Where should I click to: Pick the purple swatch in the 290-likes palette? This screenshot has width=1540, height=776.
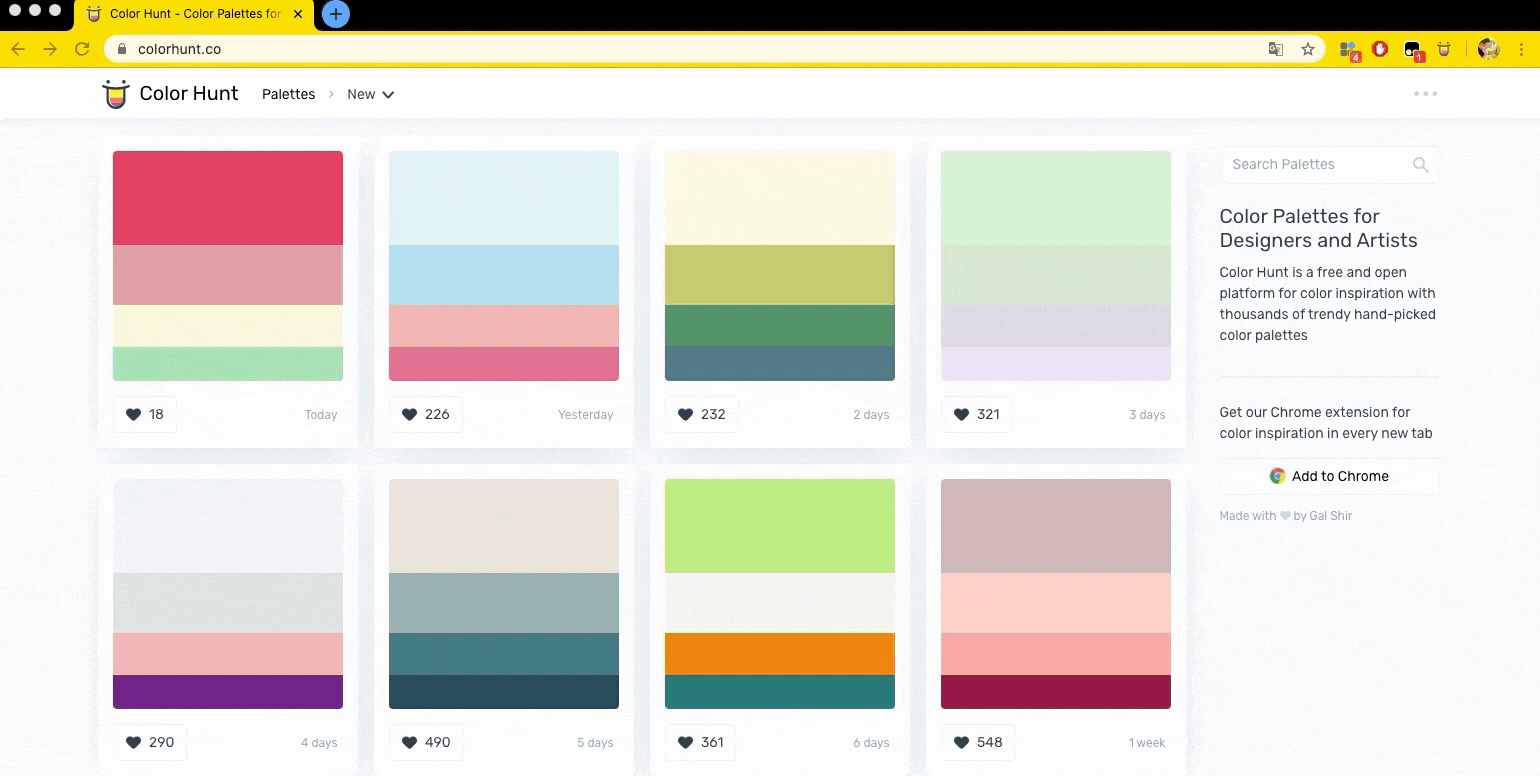coord(227,692)
